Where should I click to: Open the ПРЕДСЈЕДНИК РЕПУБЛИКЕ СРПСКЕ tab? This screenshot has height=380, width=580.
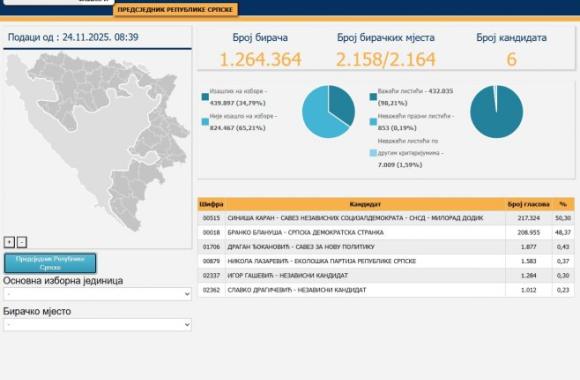tap(175, 10)
